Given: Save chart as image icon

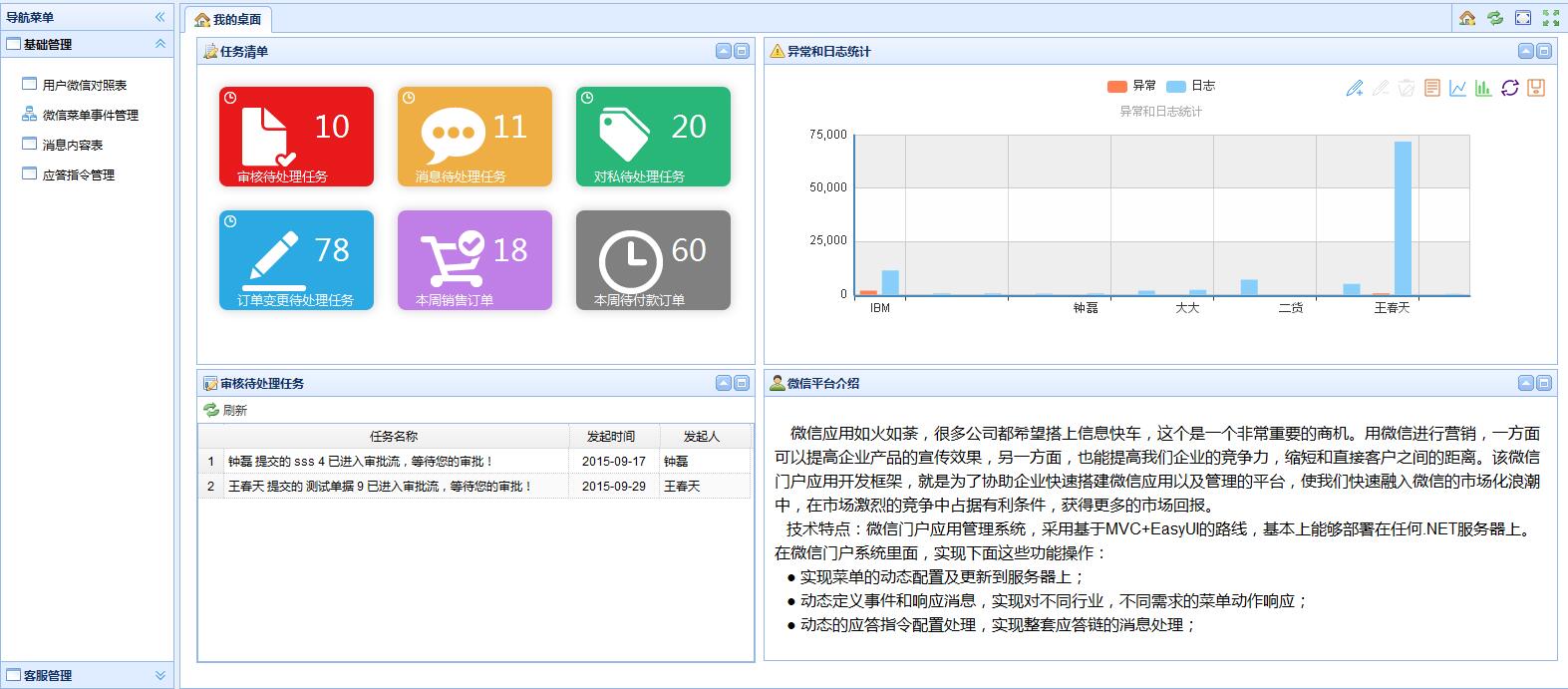Looking at the screenshot, I should (x=1536, y=88).
